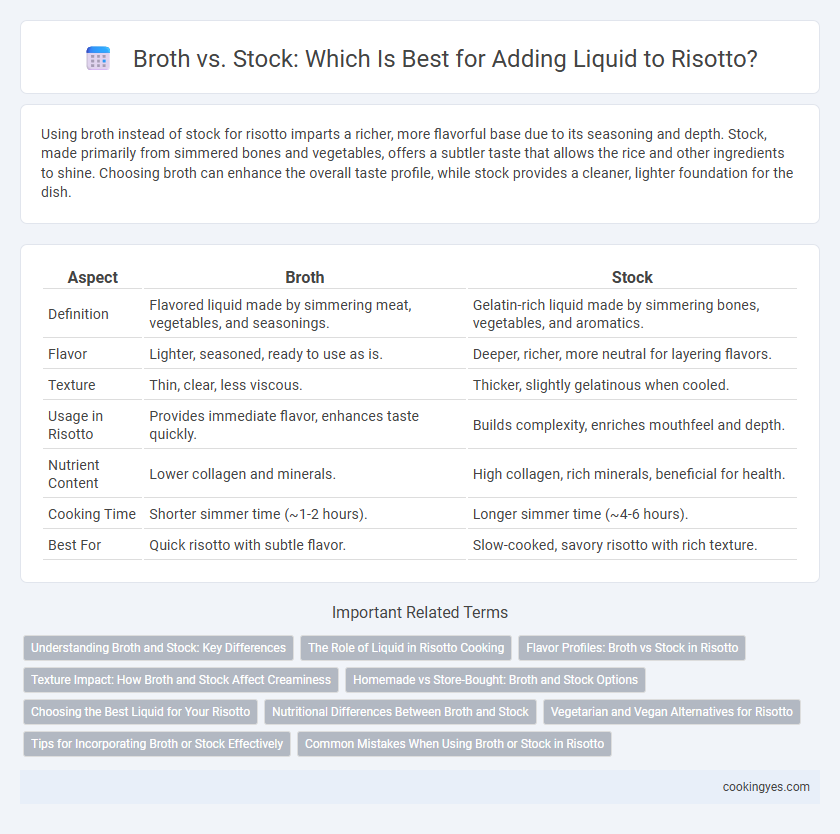Viewport: 840px width, 834px height.
Task: Select Nutritional Differences Between Broth and Stock tag
Action: pyautogui.click(x=400, y=712)
